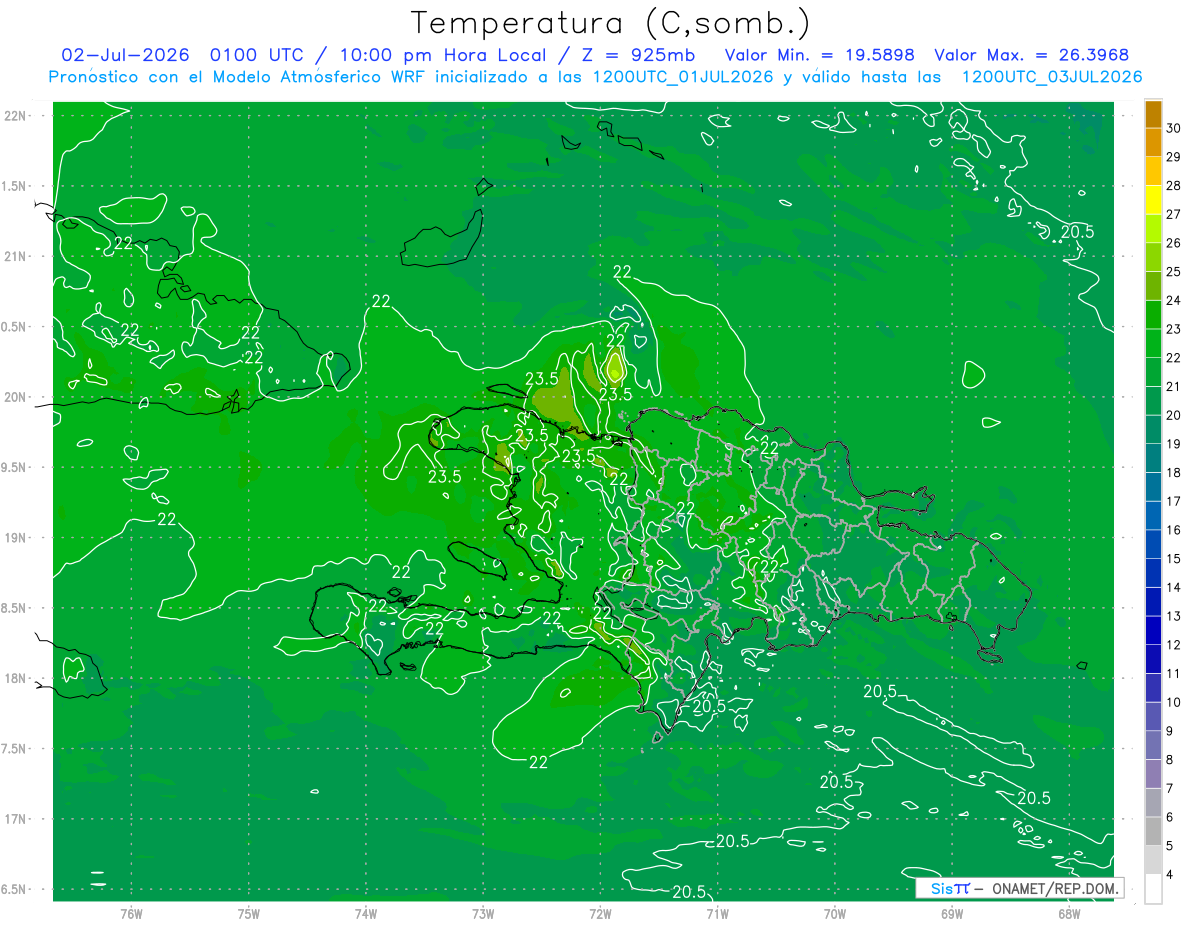The image size is (1200, 927).
Task: Pick the teal-green swatch between 19 and 20
Action: point(1153,429)
